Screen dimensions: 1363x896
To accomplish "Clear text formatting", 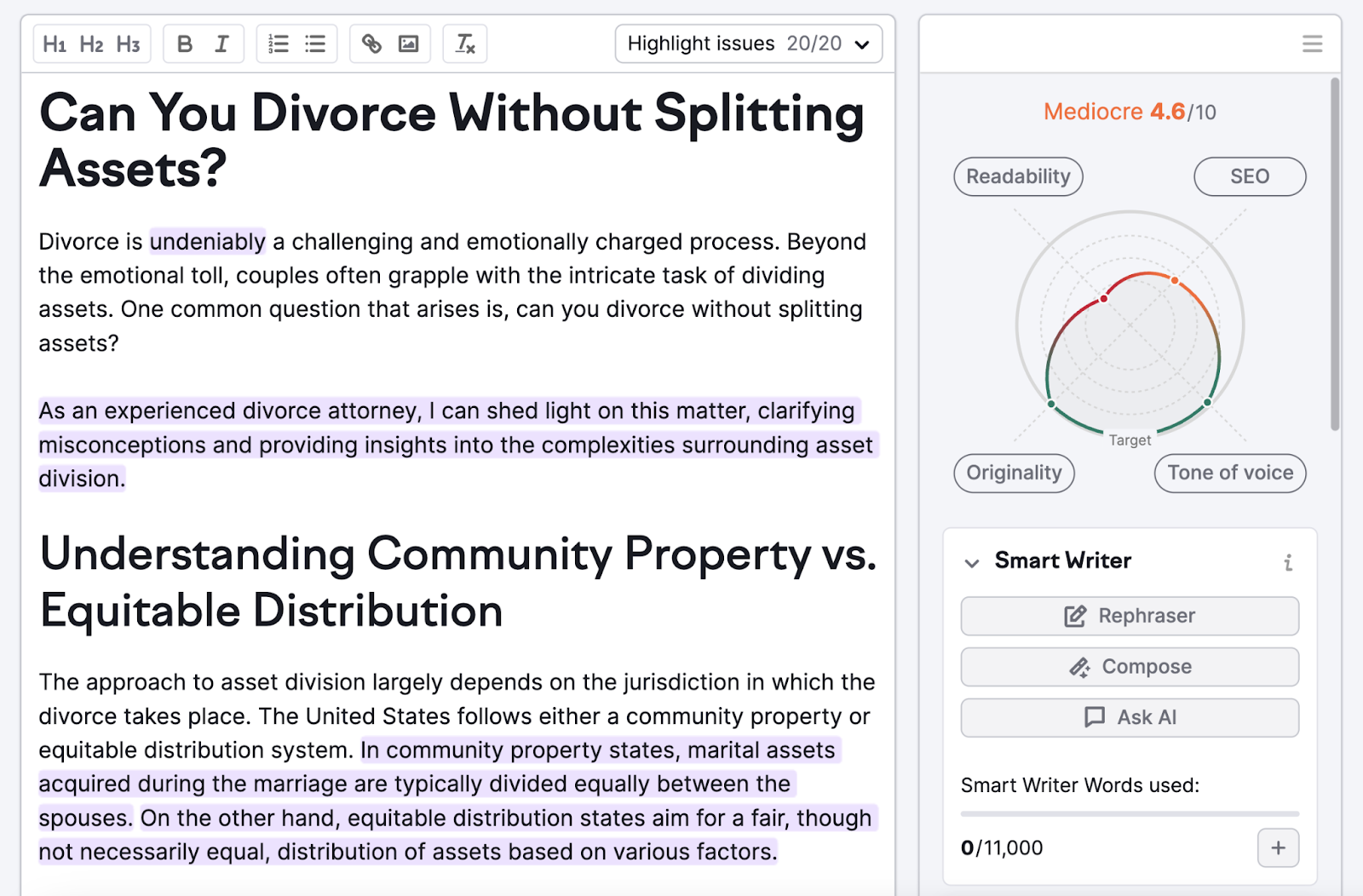I will pyautogui.click(x=465, y=44).
